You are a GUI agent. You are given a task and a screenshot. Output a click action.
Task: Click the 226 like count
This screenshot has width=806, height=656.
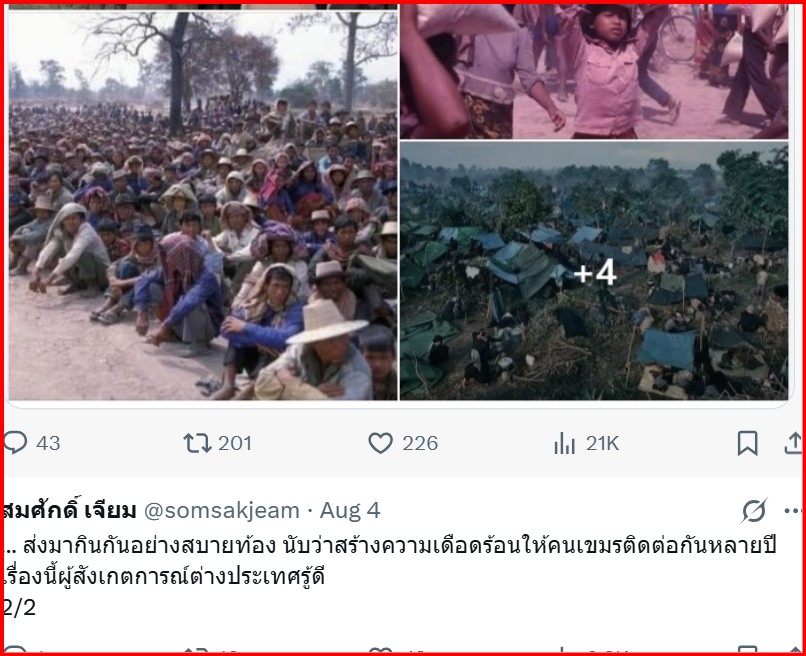(x=420, y=443)
